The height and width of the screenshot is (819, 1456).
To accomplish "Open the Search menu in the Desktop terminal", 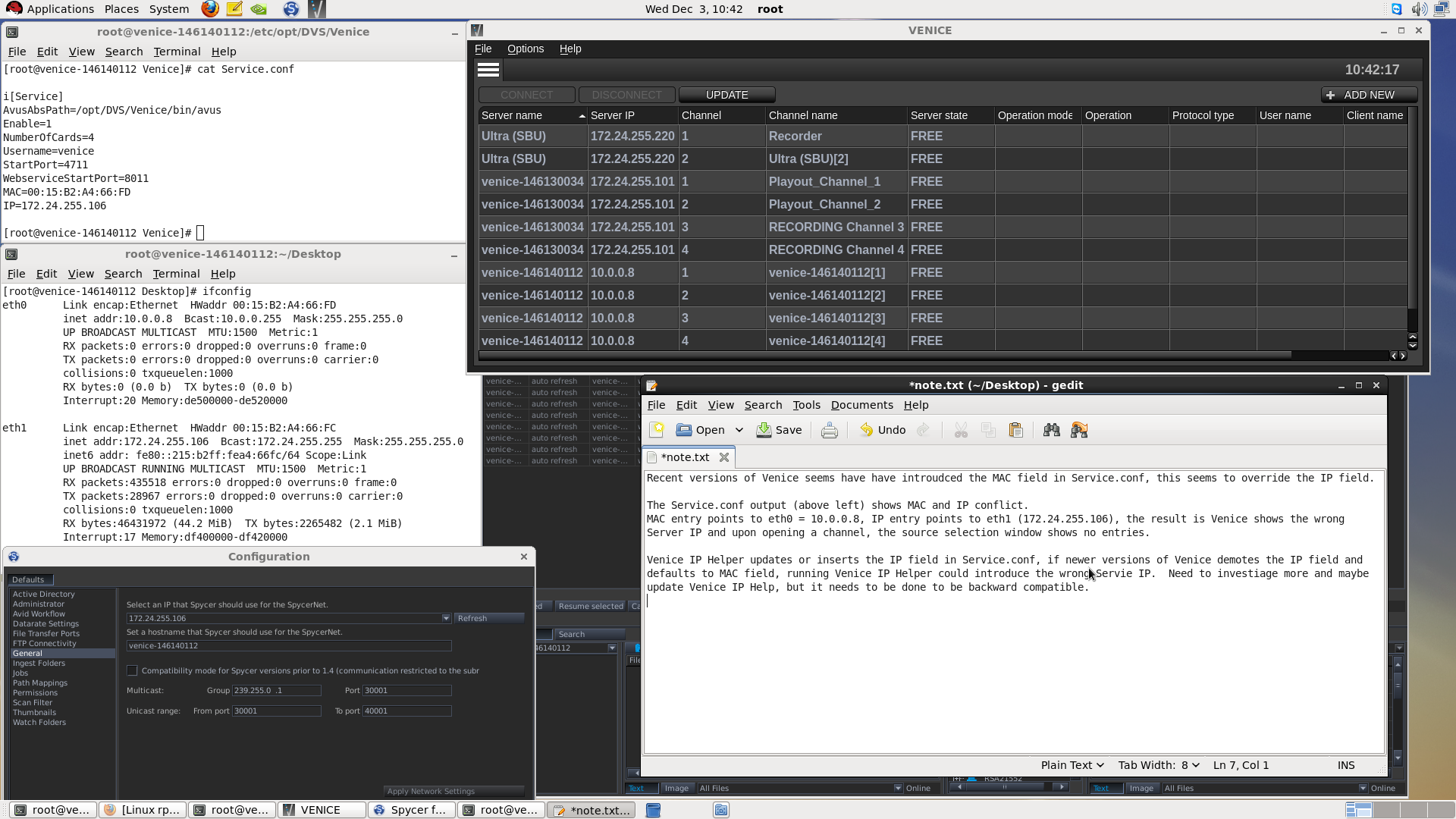I will (123, 274).
